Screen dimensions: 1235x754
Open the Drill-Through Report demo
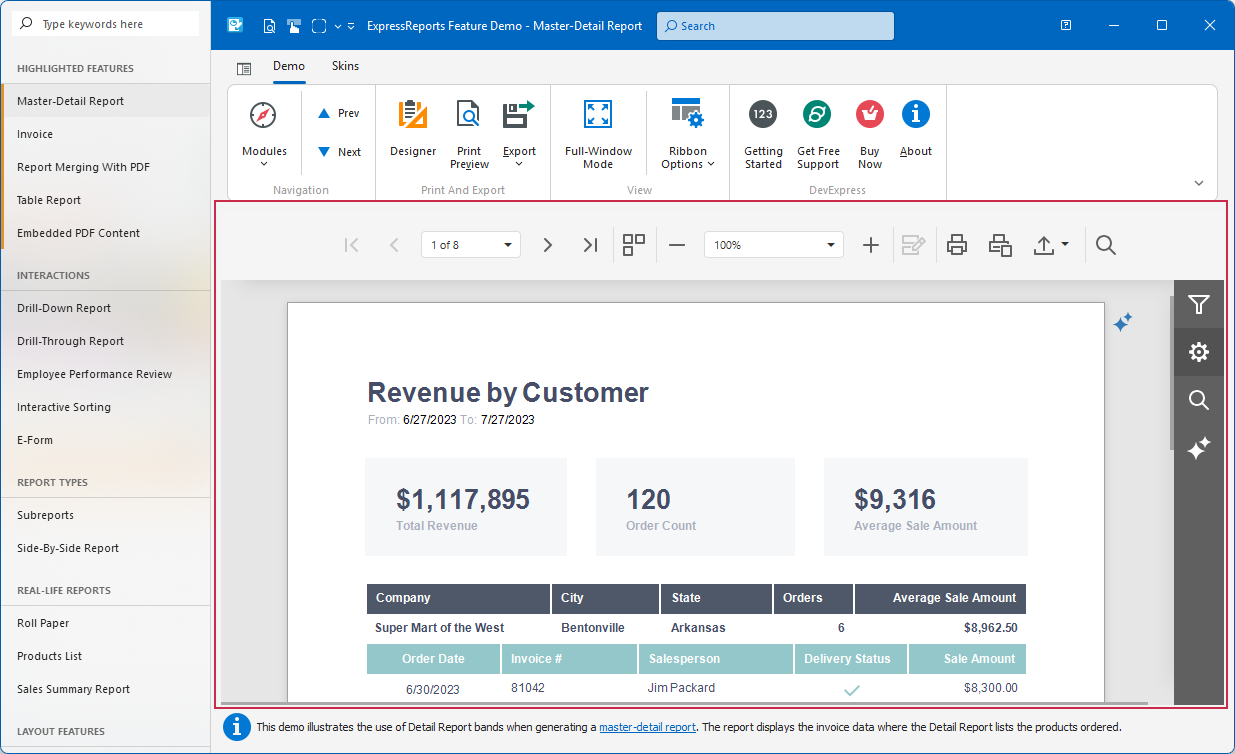click(x=106, y=341)
